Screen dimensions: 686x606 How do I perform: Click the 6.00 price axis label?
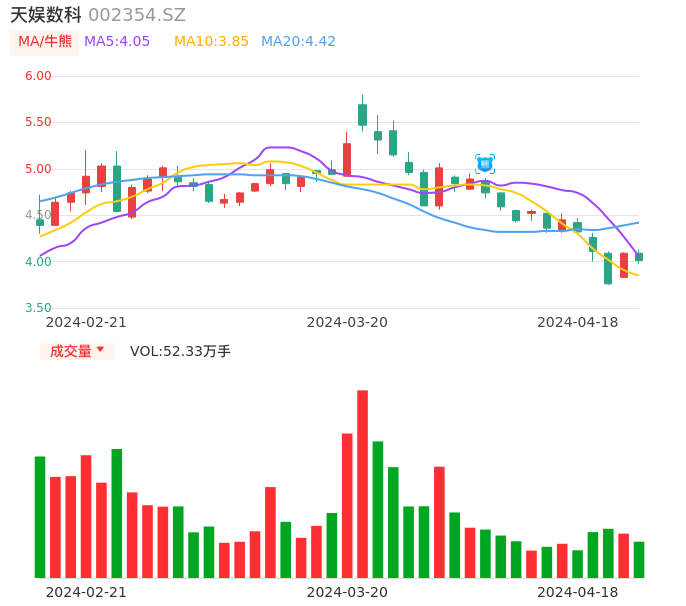38,76
